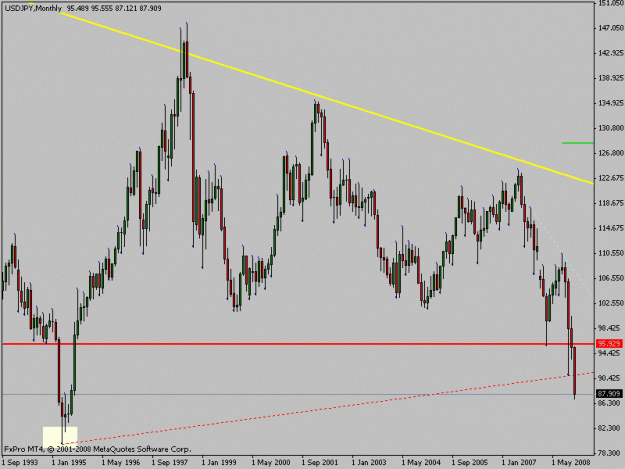This screenshot has height=469, width=625.
Task: Click the 82.300 price scale label
Action: (610, 428)
